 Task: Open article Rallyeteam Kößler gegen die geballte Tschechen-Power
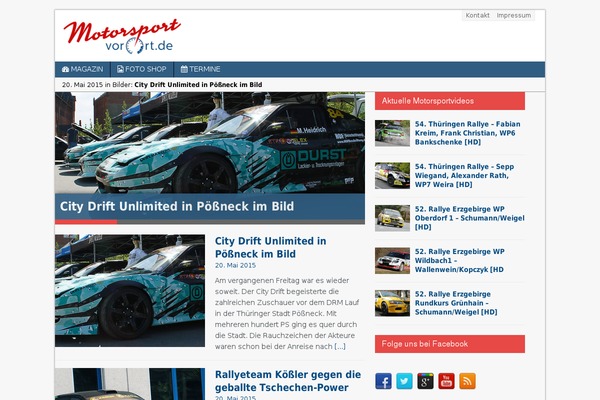click(x=288, y=381)
